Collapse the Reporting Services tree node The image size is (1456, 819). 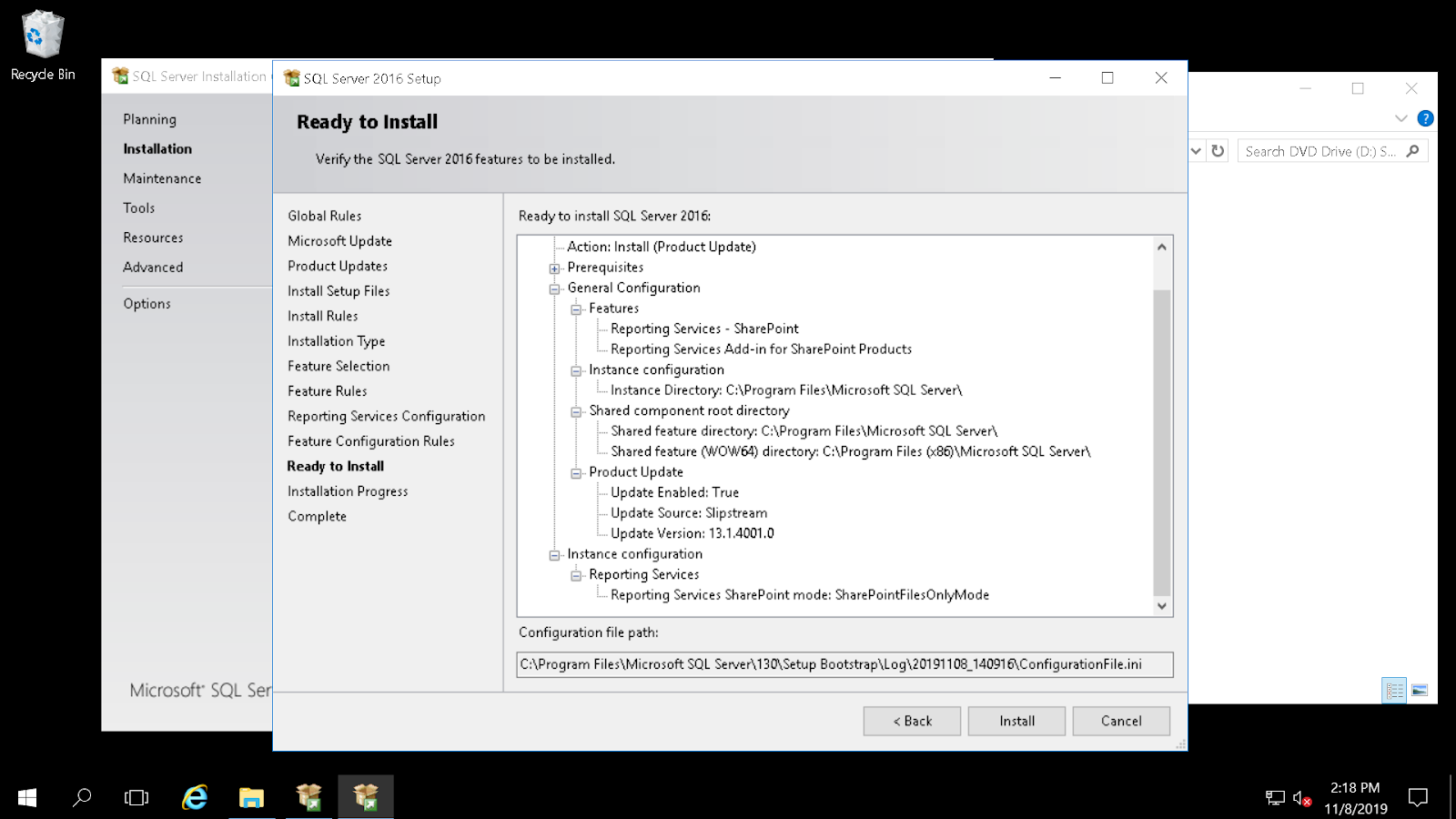click(576, 576)
